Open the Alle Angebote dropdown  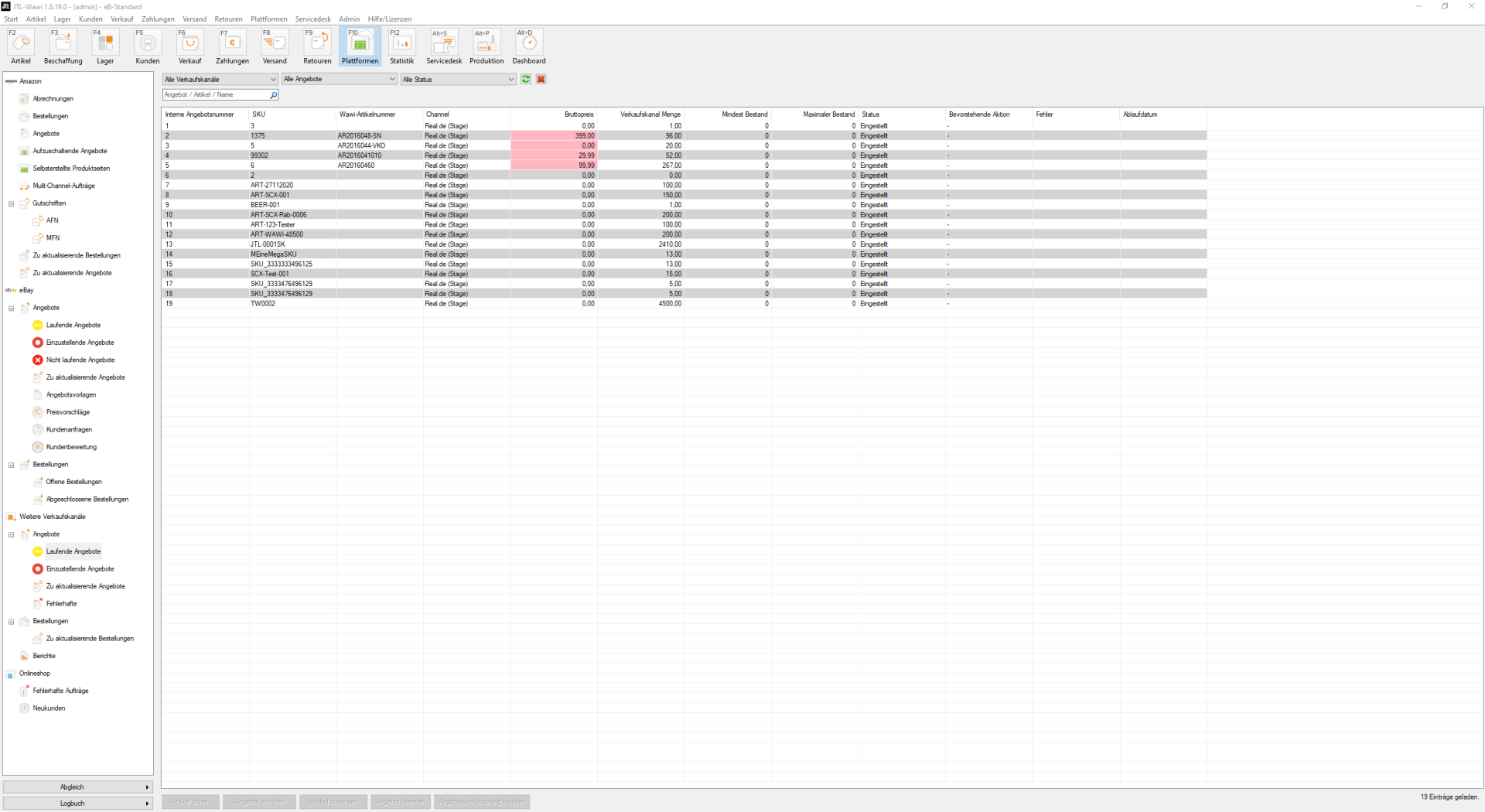(339, 79)
